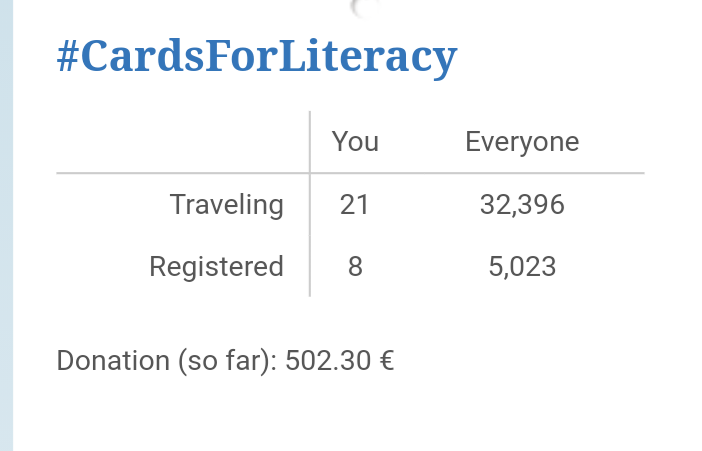Click everyone's registered count 5,023

coord(522,266)
